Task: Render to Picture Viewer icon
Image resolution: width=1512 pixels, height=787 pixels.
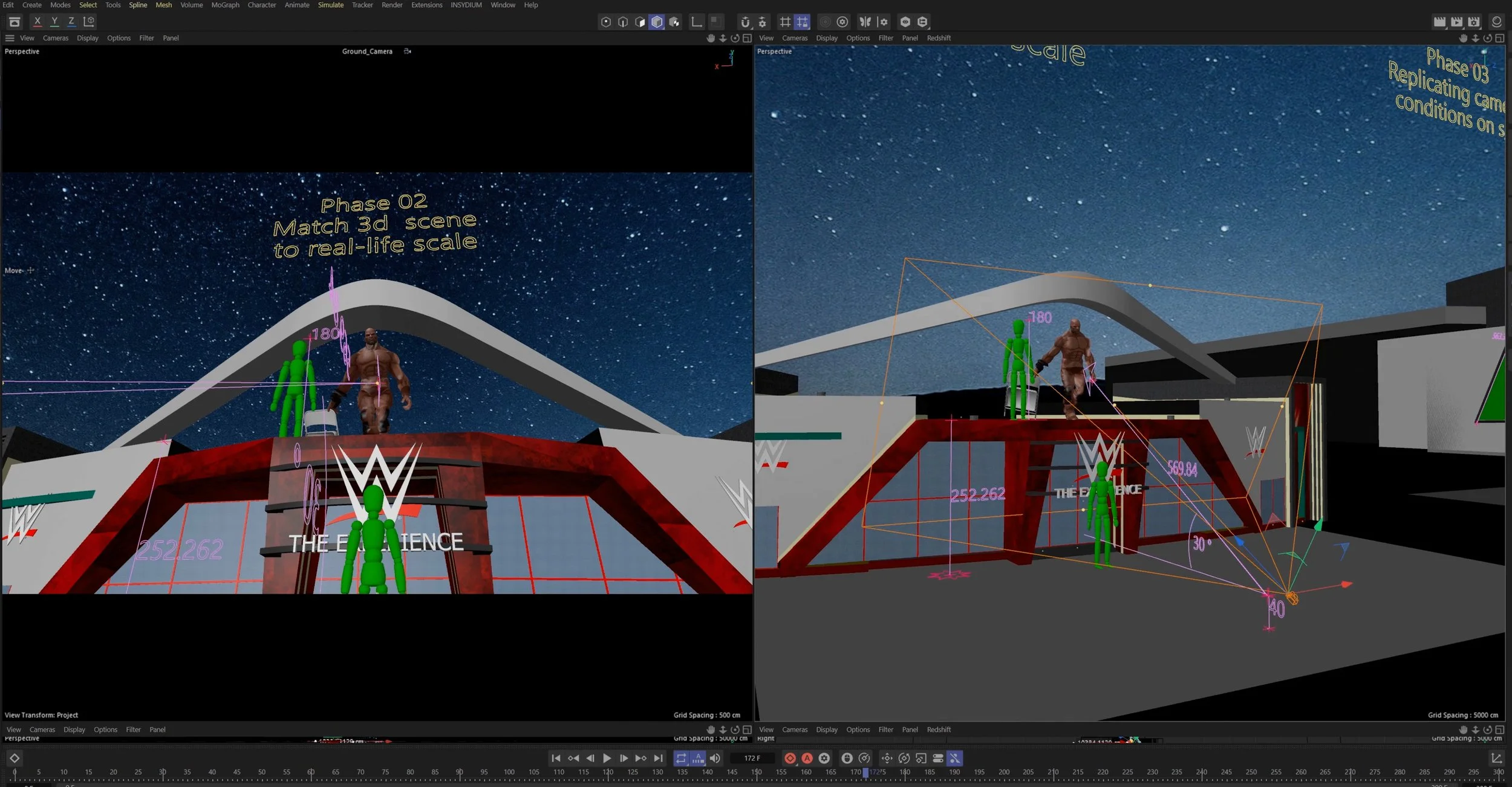Action: coord(1456,22)
